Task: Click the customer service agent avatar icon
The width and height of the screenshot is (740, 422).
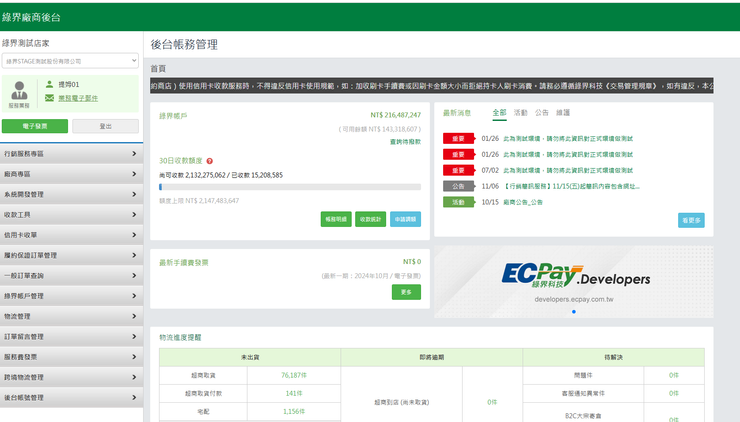Action: coord(19,91)
